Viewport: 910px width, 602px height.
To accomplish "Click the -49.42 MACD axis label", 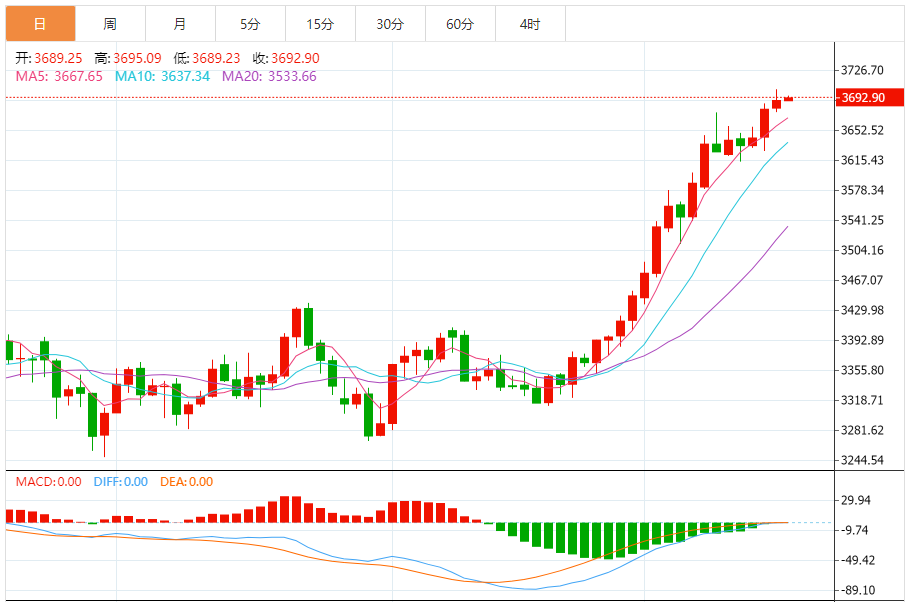I will pyautogui.click(x=857, y=560).
